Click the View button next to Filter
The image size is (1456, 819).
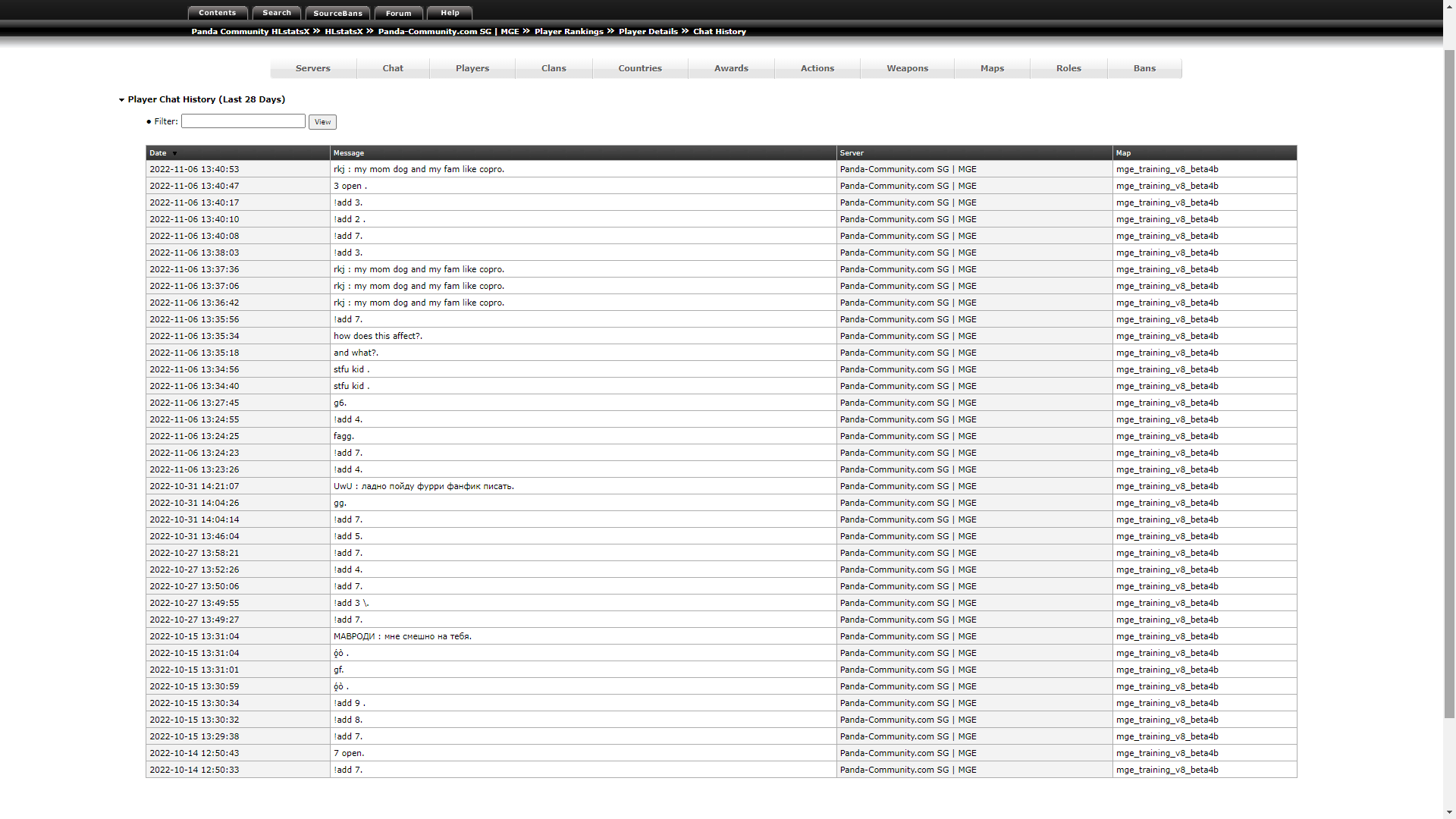(322, 121)
